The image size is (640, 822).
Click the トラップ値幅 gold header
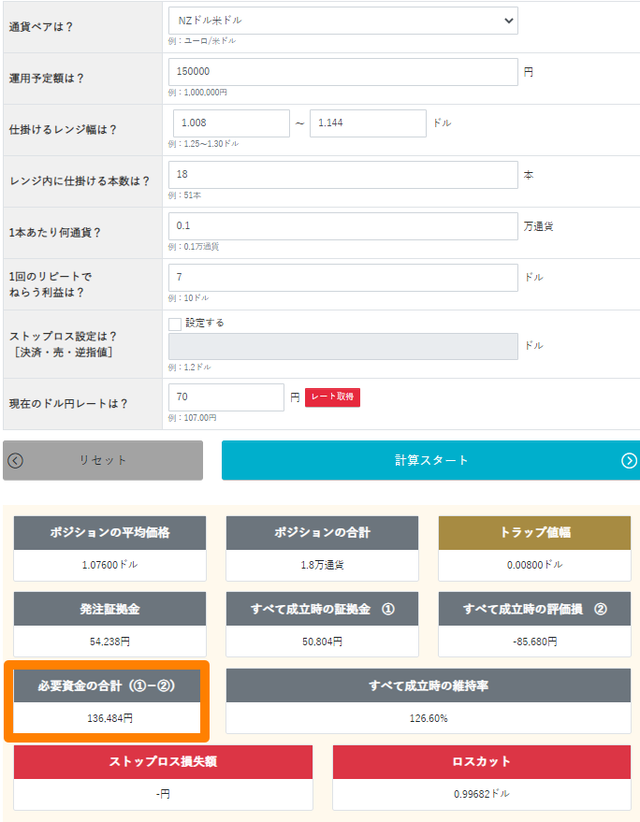point(535,533)
